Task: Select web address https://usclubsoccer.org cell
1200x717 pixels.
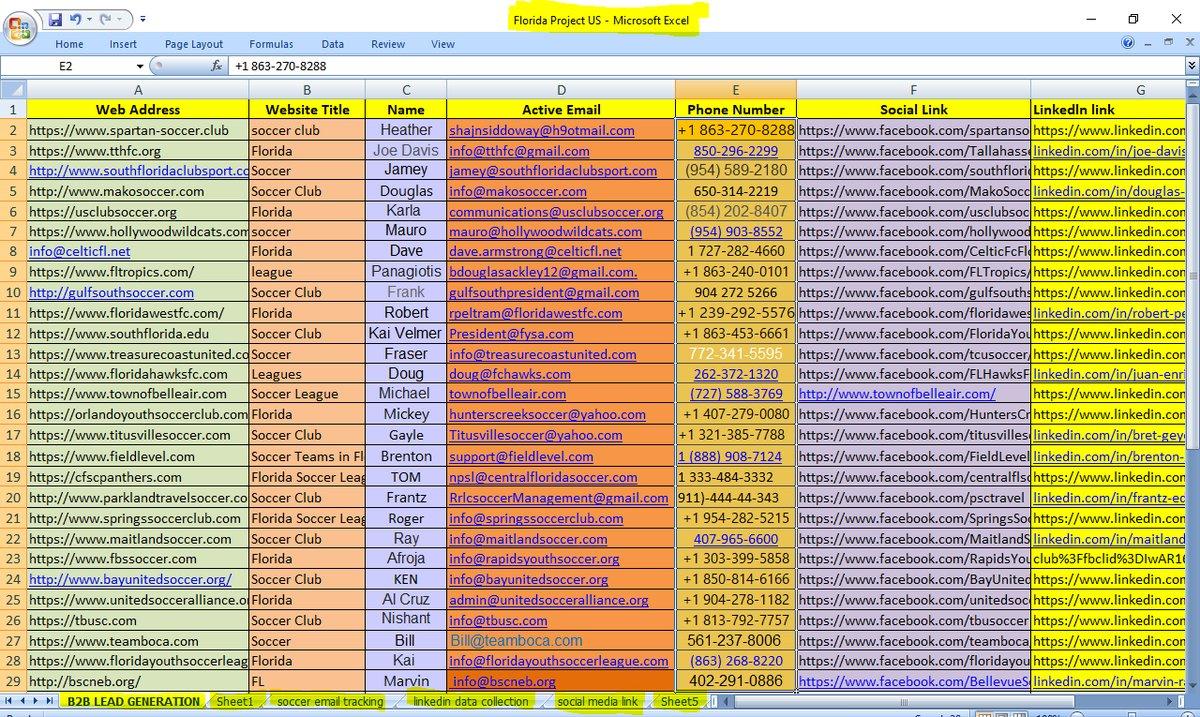Action: click(x=138, y=211)
